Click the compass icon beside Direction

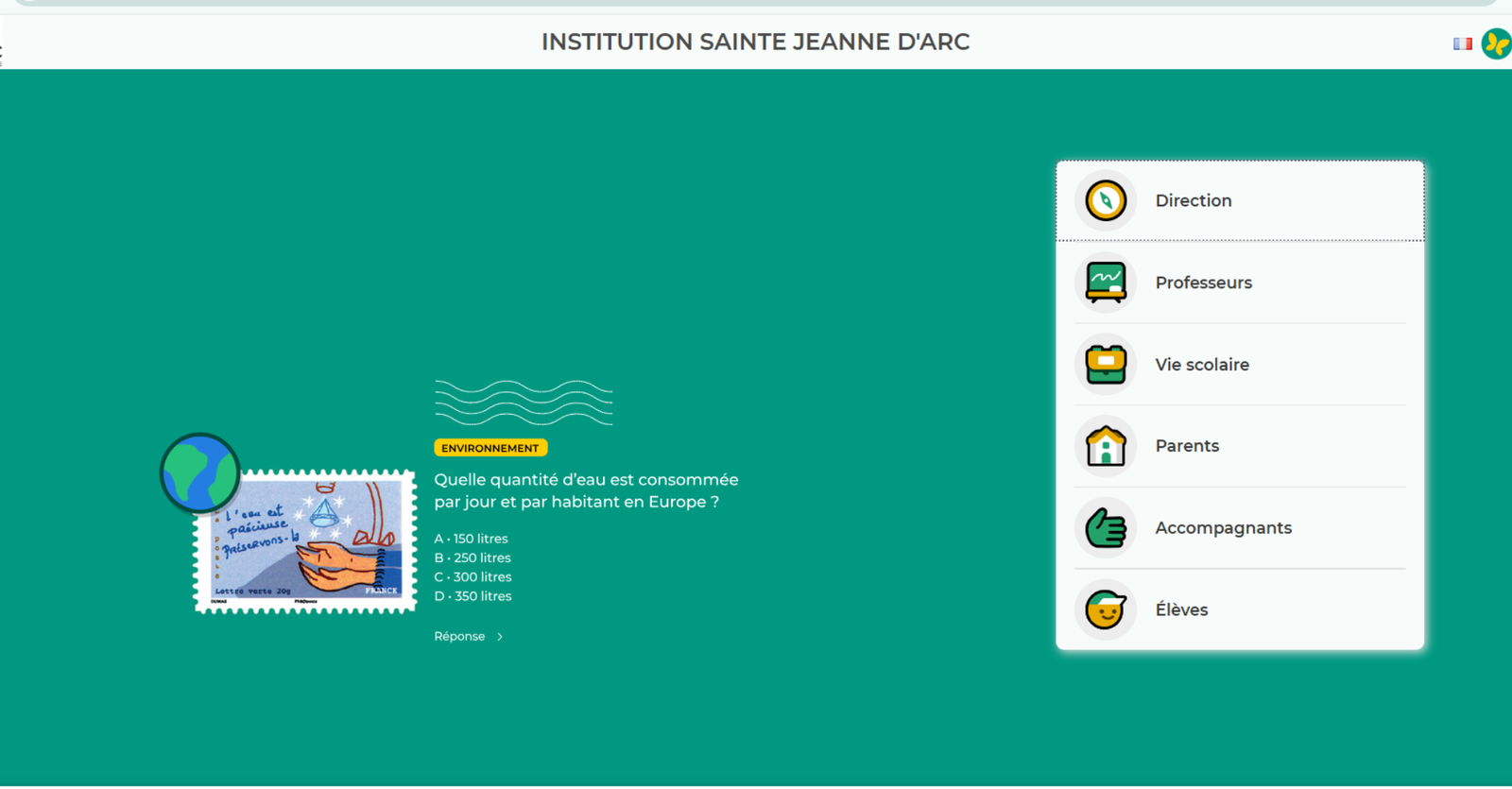click(x=1106, y=200)
